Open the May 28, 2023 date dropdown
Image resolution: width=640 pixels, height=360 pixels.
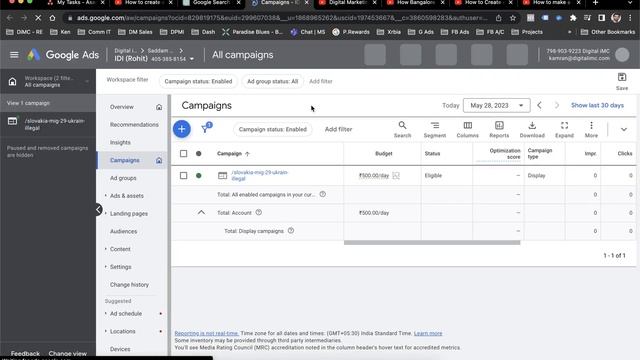pyautogui.click(x=496, y=105)
